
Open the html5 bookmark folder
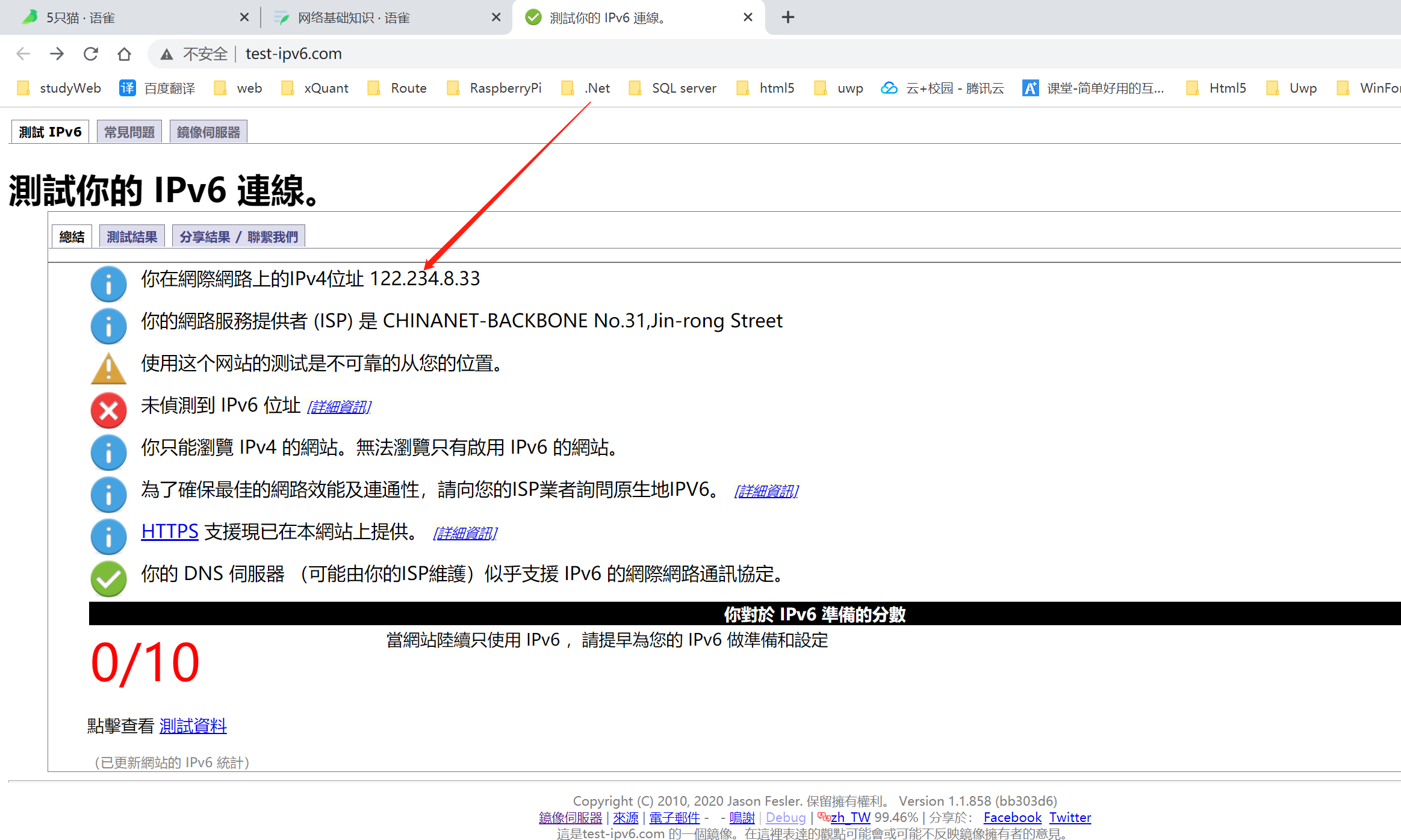pos(765,88)
